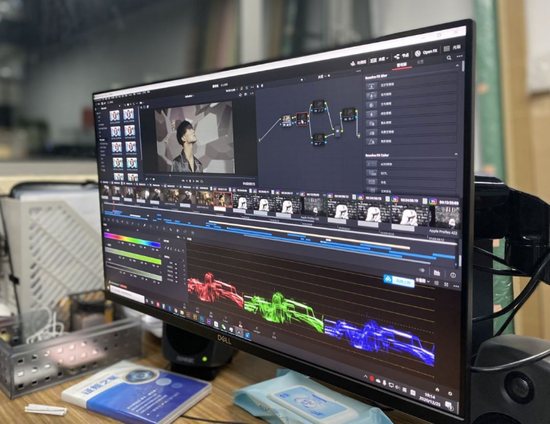Click the microphone icon in system tray
Viewport: 550px width, 424px height.
click(x=384, y=383)
